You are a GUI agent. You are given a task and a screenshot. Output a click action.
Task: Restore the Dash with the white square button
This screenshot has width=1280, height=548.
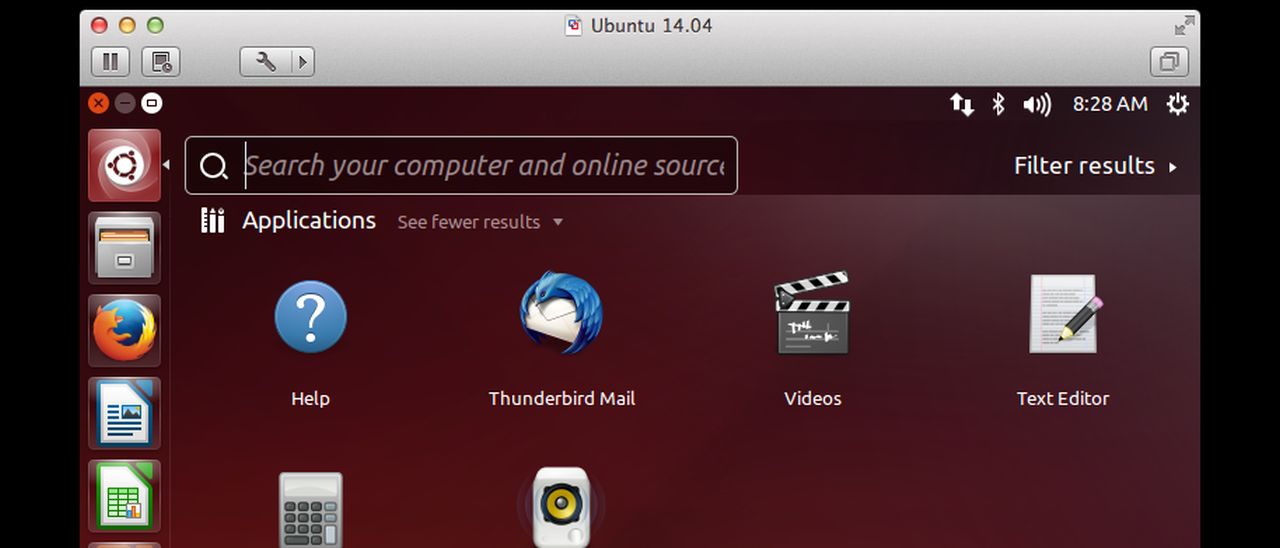tap(152, 103)
